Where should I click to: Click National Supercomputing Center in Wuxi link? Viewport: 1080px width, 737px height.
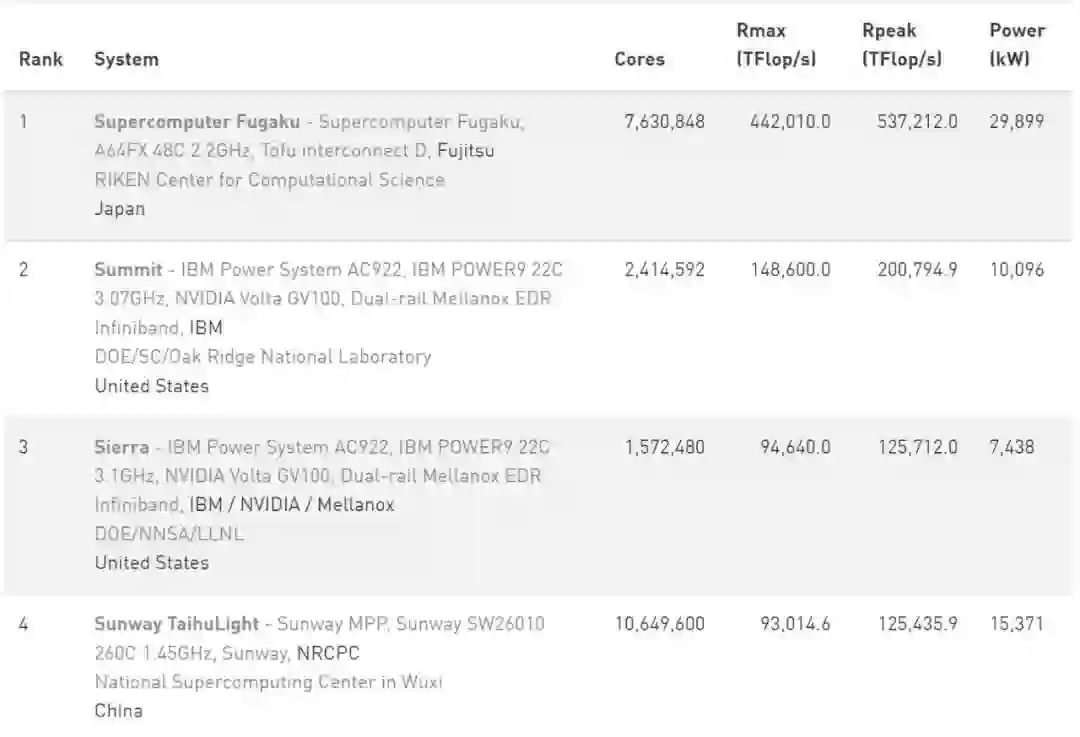click(268, 682)
